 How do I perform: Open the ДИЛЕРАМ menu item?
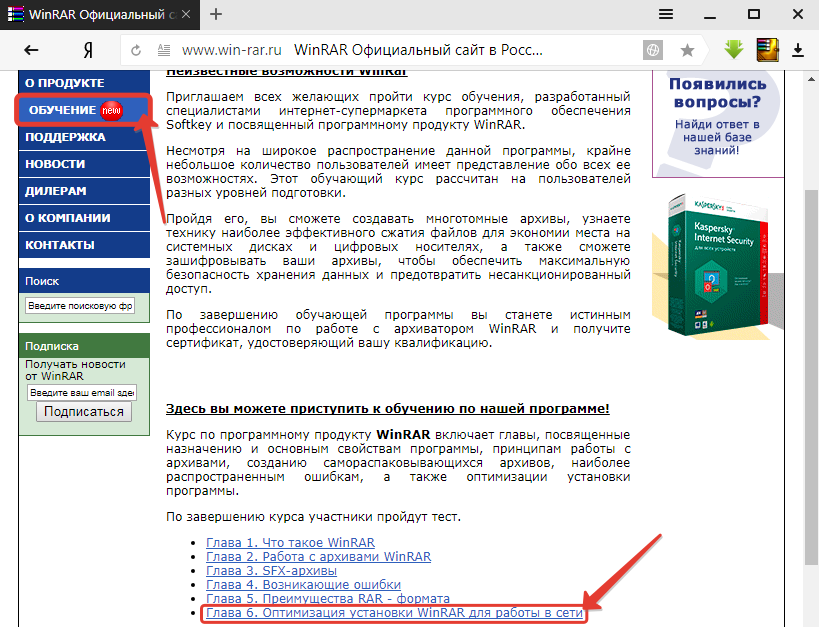(84, 191)
